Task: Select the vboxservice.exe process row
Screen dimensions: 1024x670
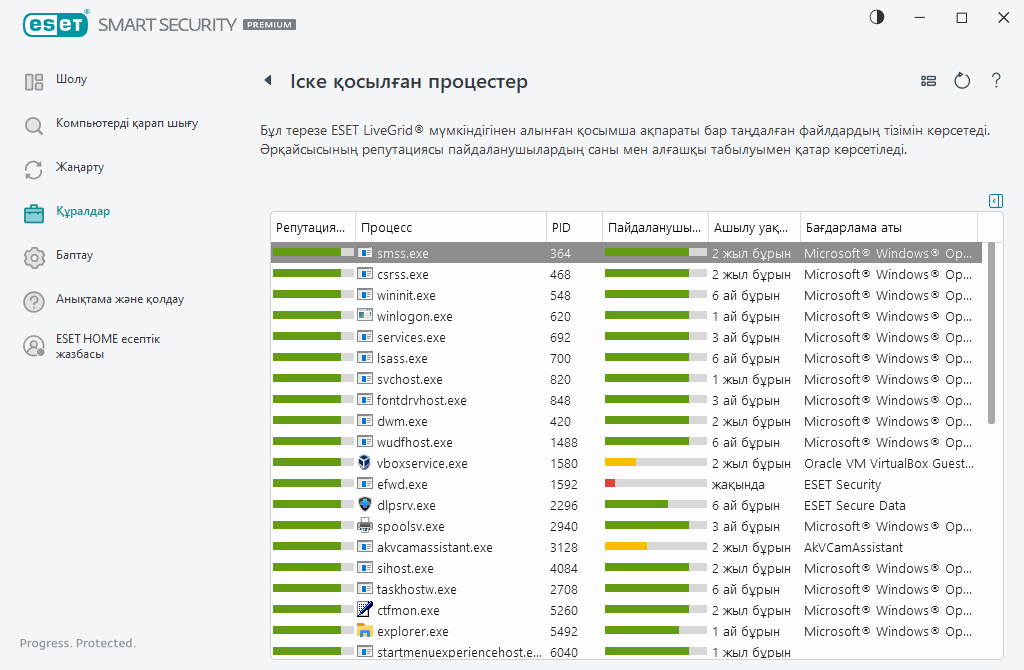Action: [421, 464]
